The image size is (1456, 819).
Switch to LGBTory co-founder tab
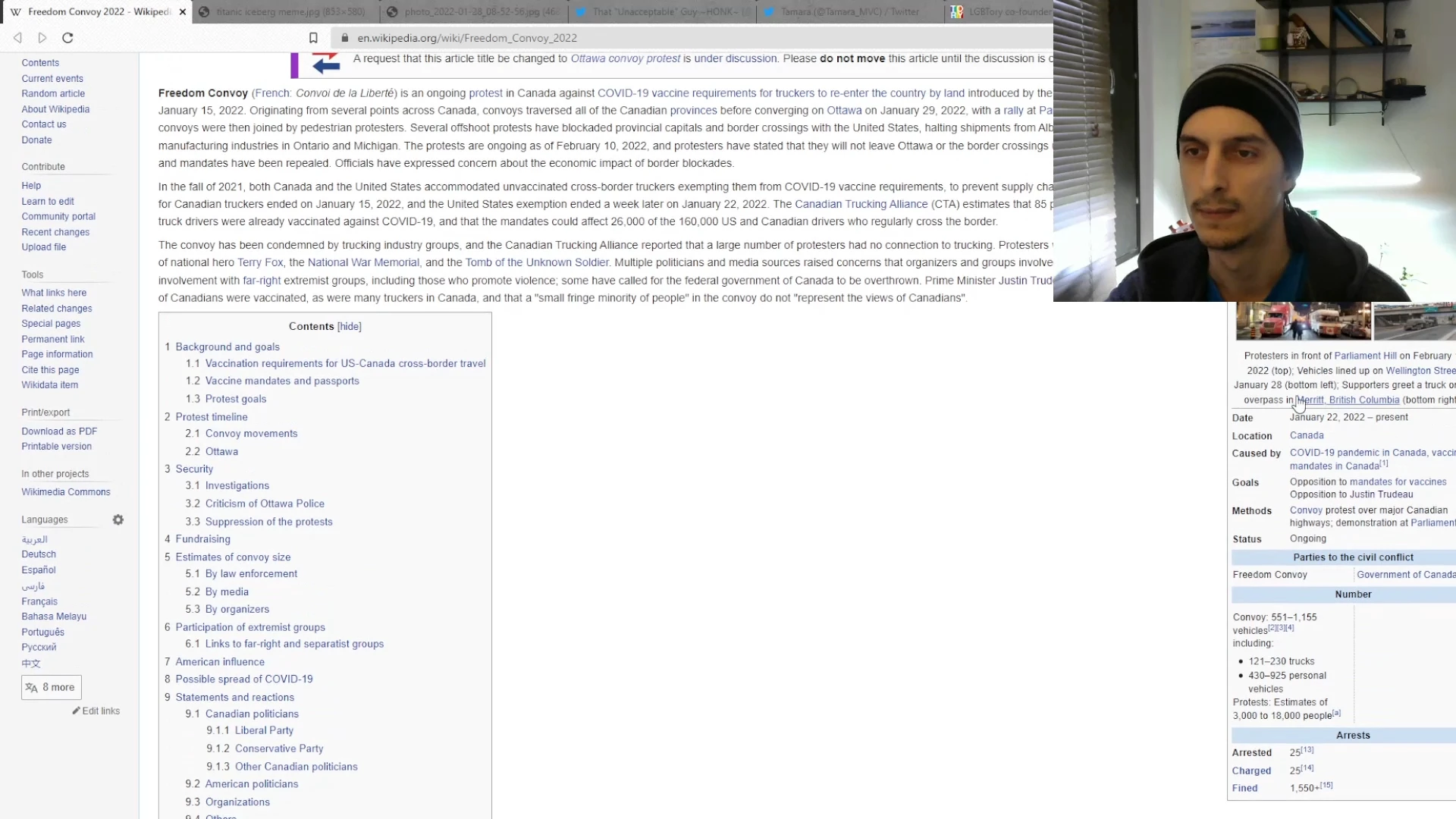tap(1001, 12)
